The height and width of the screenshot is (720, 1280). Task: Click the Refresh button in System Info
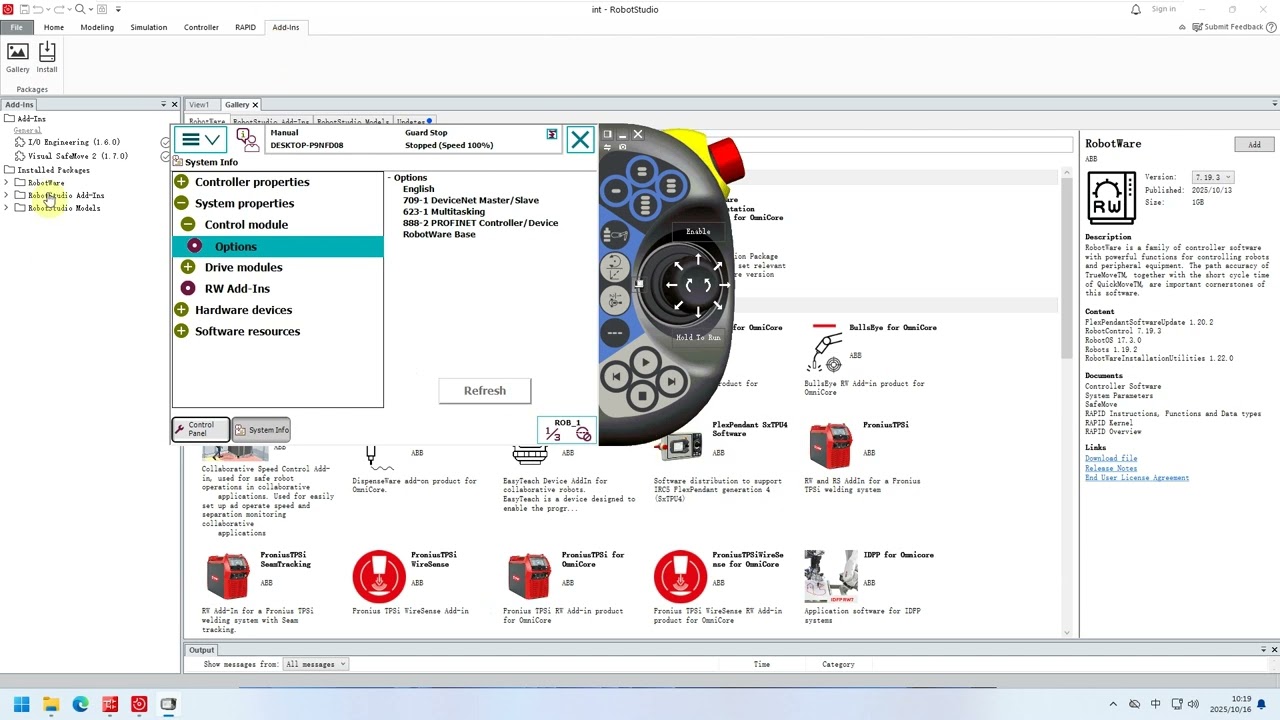pyautogui.click(x=485, y=391)
